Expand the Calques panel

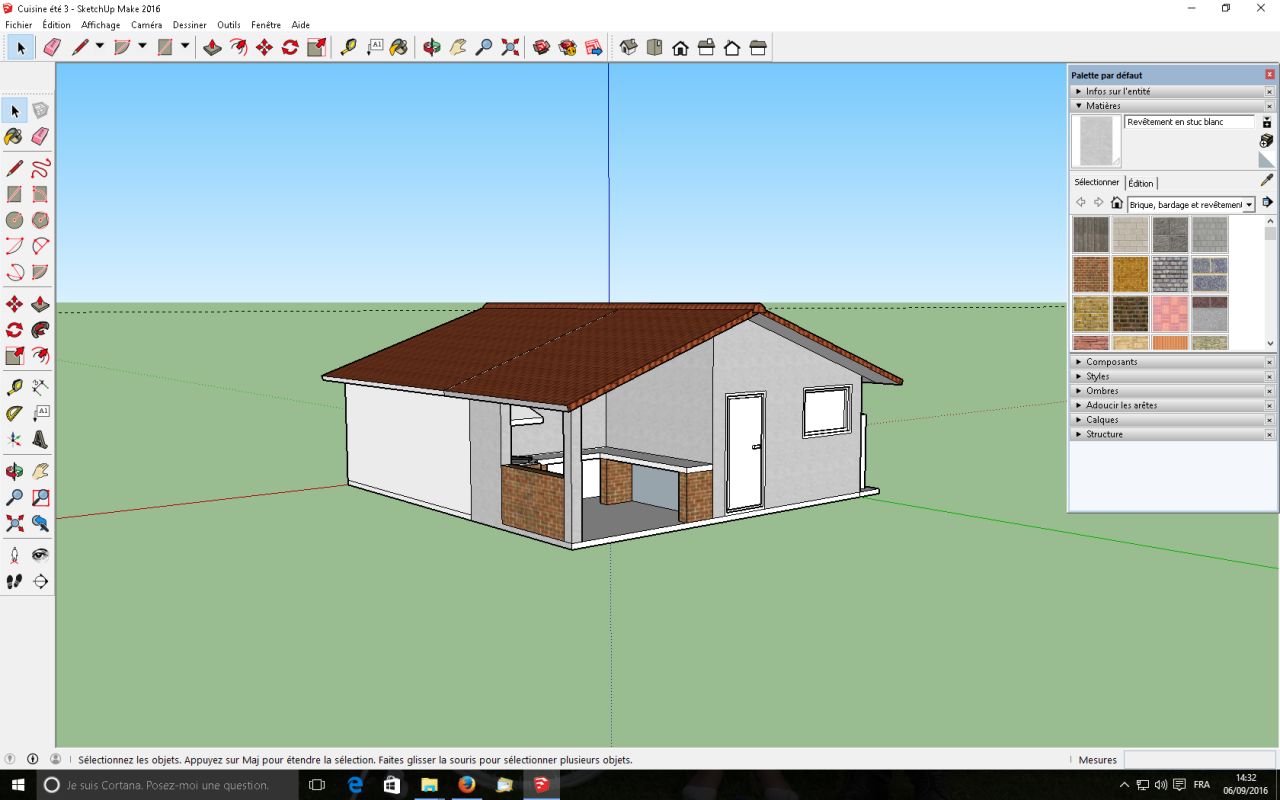click(1166, 420)
